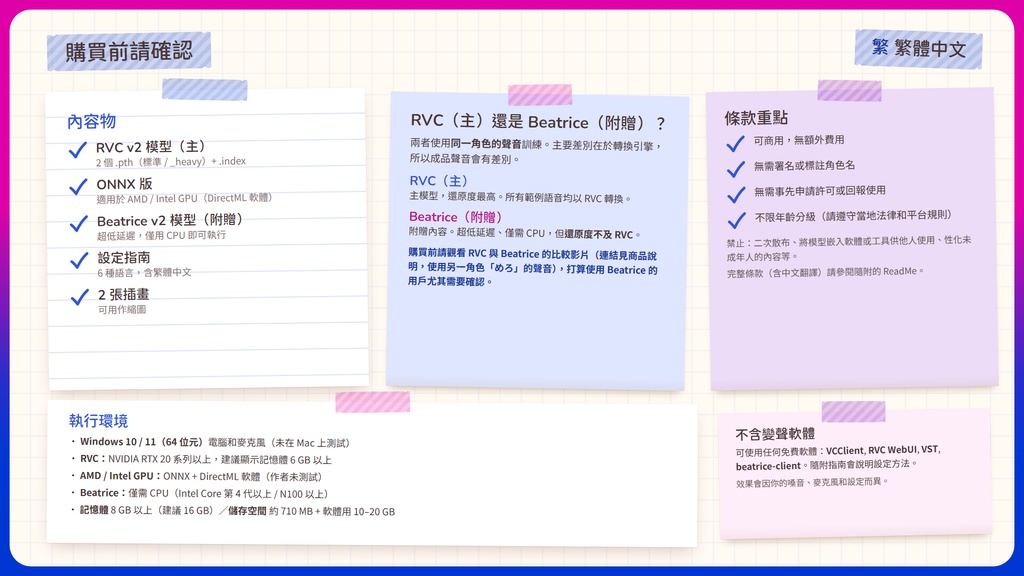The width and height of the screenshot is (1024, 576).
Task: Click the checkmark beside Beatrice v2 模型（附贈）
Action: tap(79, 224)
